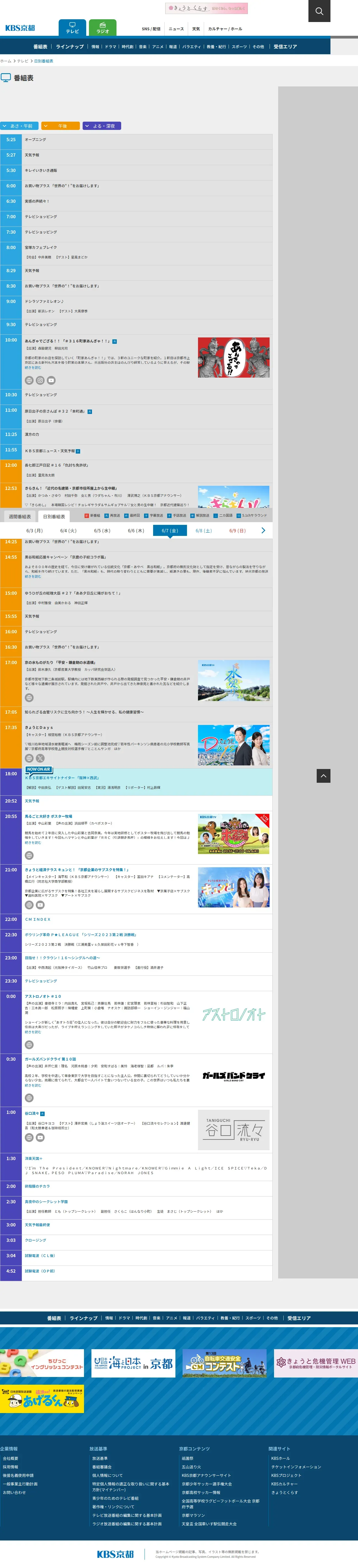Click the KBS Kyoto logo in header
The width and height of the screenshot is (358, 1568).
(20, 28)
